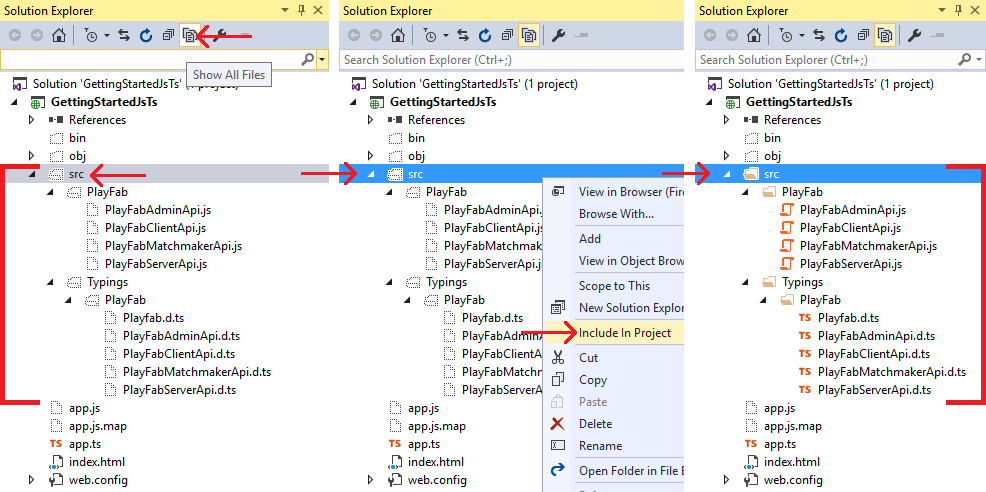Select PlayFabAdminApi.js in the right panel
Image resolution: width=986 pixels, height=492 pixels.
tap(853, 210)
